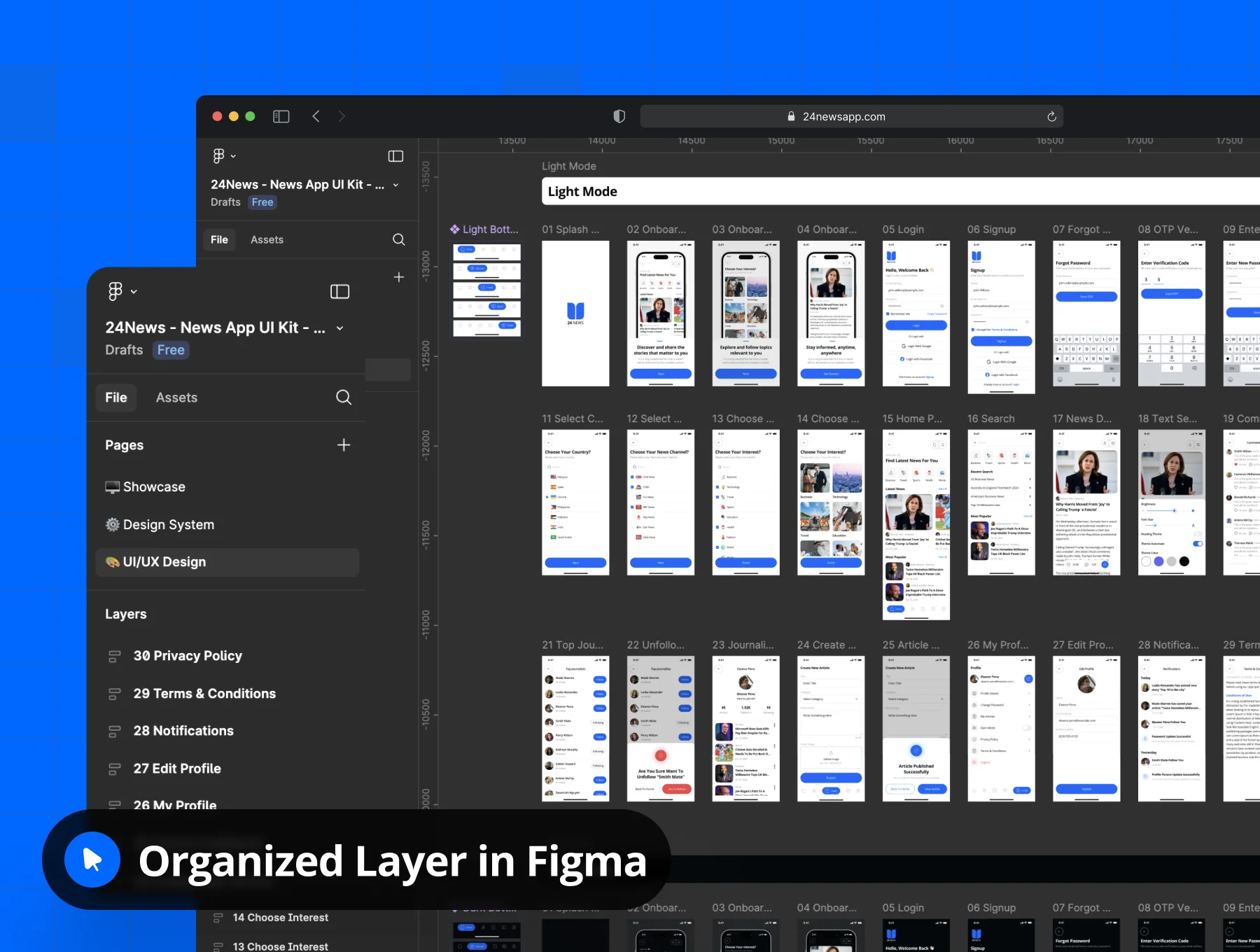Select 15 Home Page frame thumbnail
The height and width of the screenshot is (952, 1260).
pos(916,525)
